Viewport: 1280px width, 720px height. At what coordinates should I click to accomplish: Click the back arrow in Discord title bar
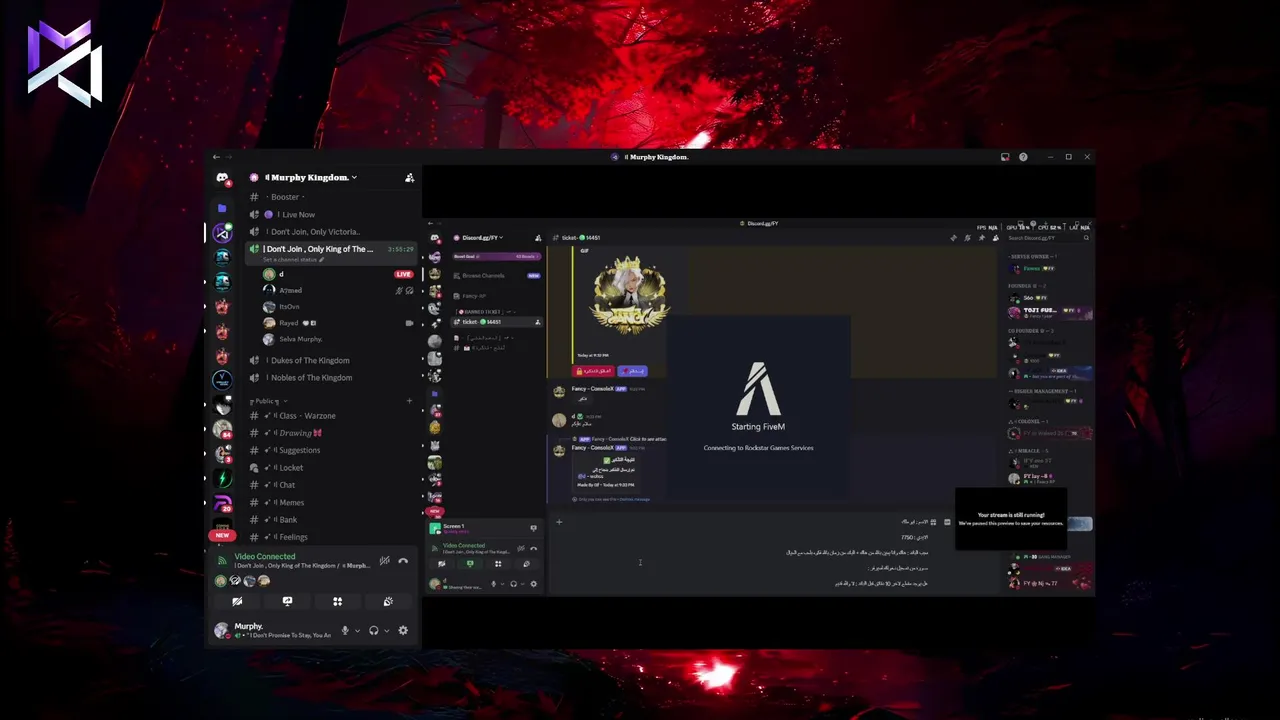tap(216, 157)
